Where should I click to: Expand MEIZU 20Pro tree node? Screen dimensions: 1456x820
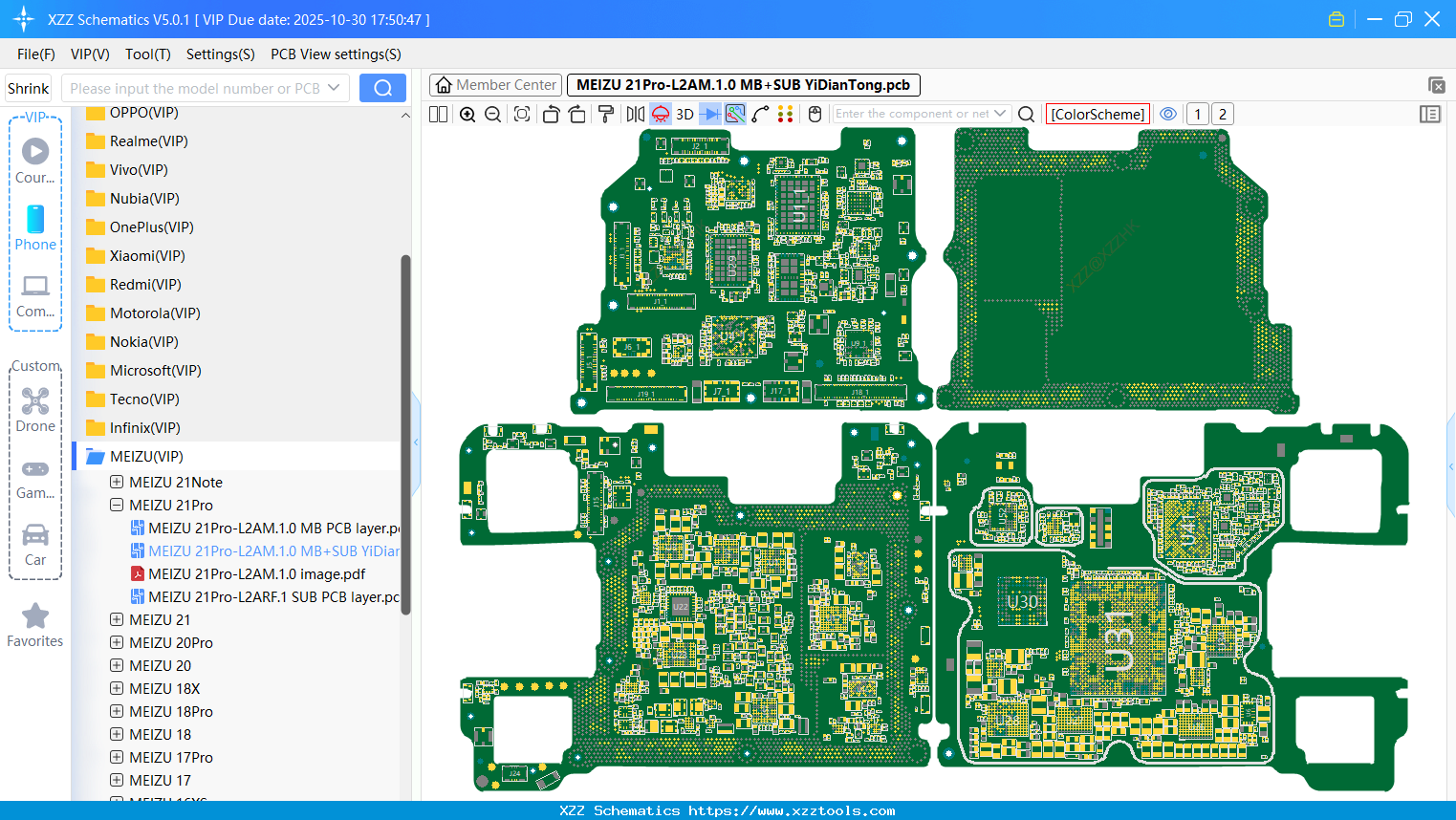pos(117,643)
